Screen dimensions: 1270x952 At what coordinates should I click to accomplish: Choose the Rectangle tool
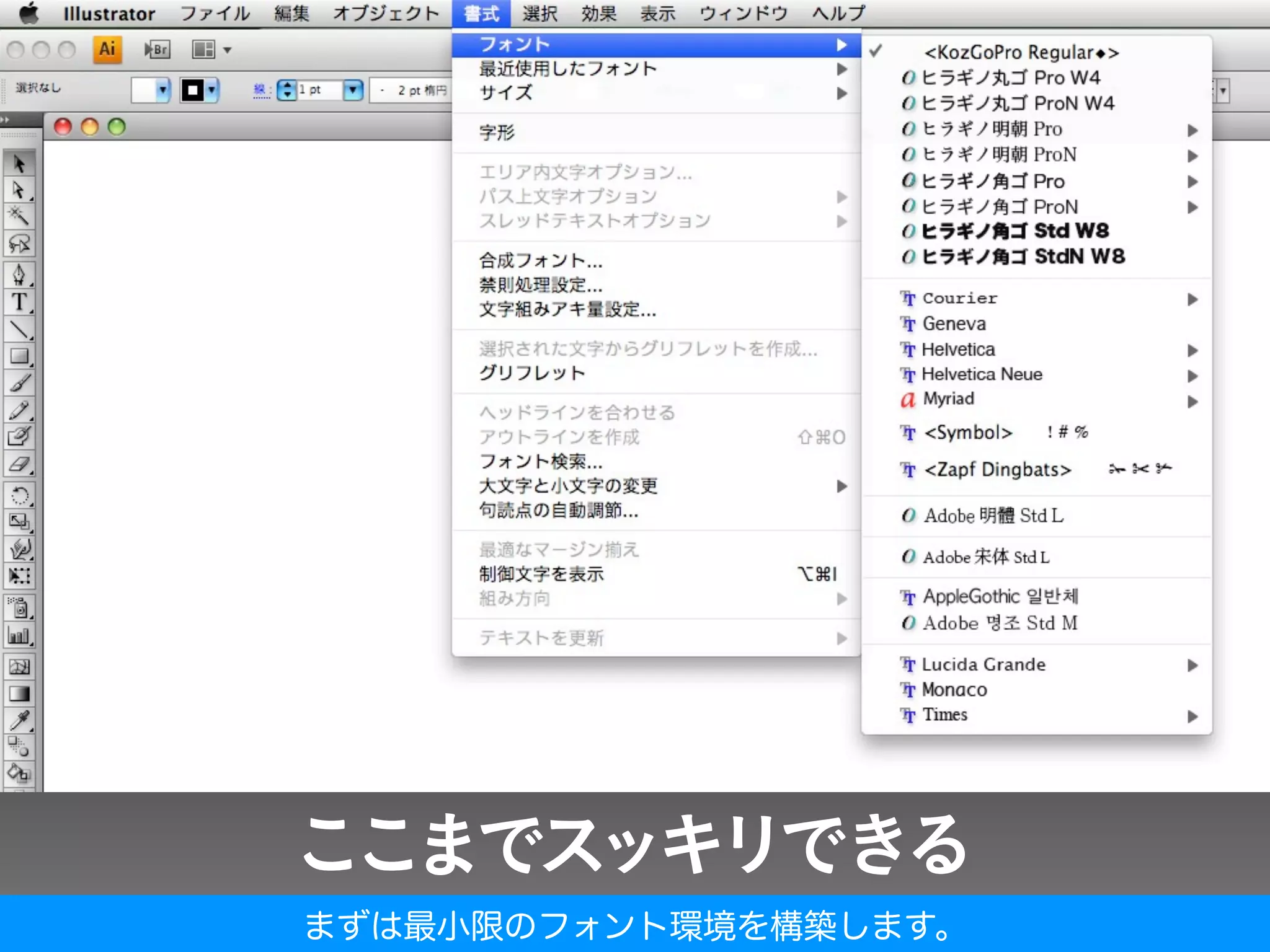coord(19,356)
